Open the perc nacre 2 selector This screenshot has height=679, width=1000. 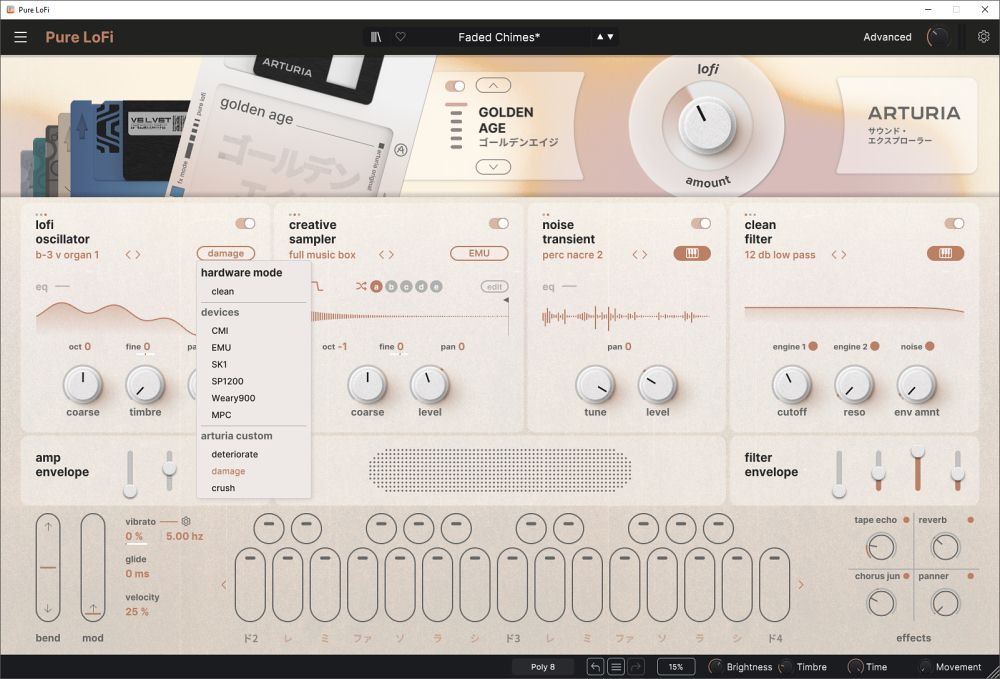point(572,254)
